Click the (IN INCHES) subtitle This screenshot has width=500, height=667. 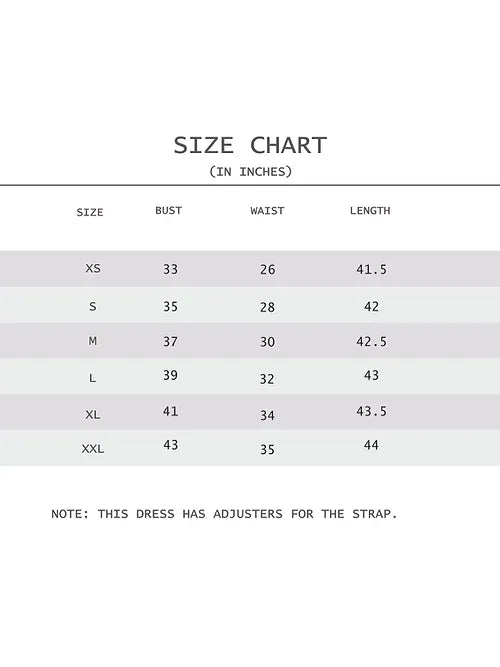point(251,172)
